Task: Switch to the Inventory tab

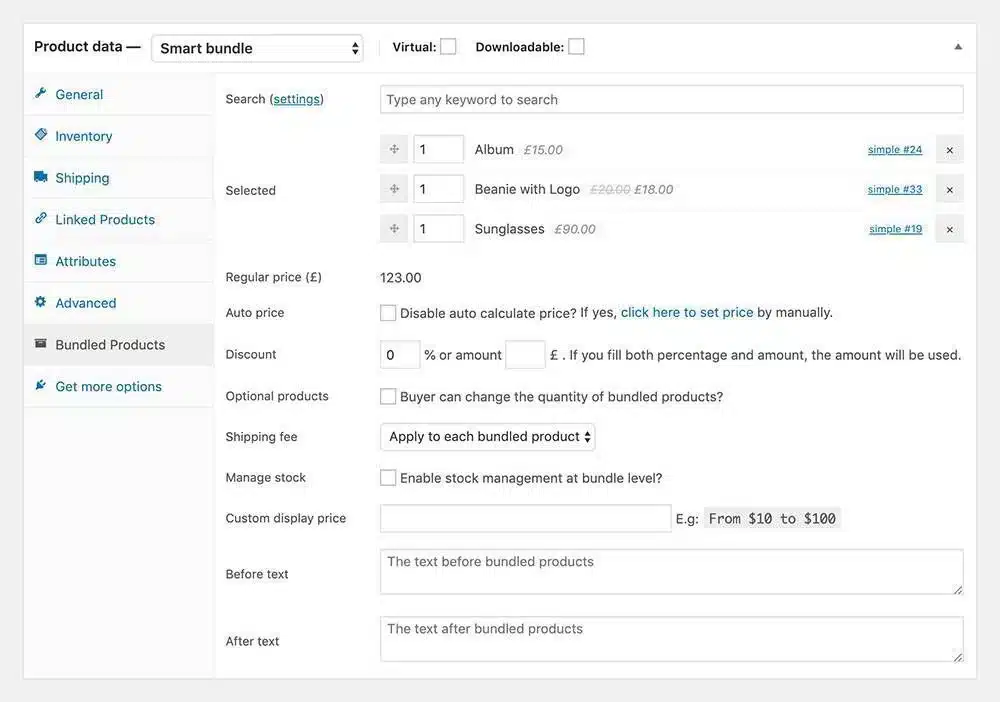Action: click(x=84, y=136)
